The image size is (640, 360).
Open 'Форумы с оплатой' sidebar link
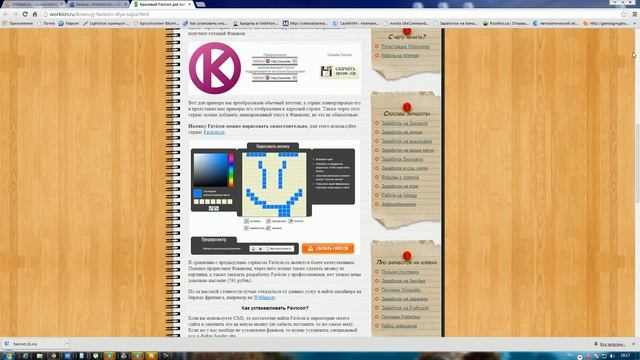click(x=400, y=177)
